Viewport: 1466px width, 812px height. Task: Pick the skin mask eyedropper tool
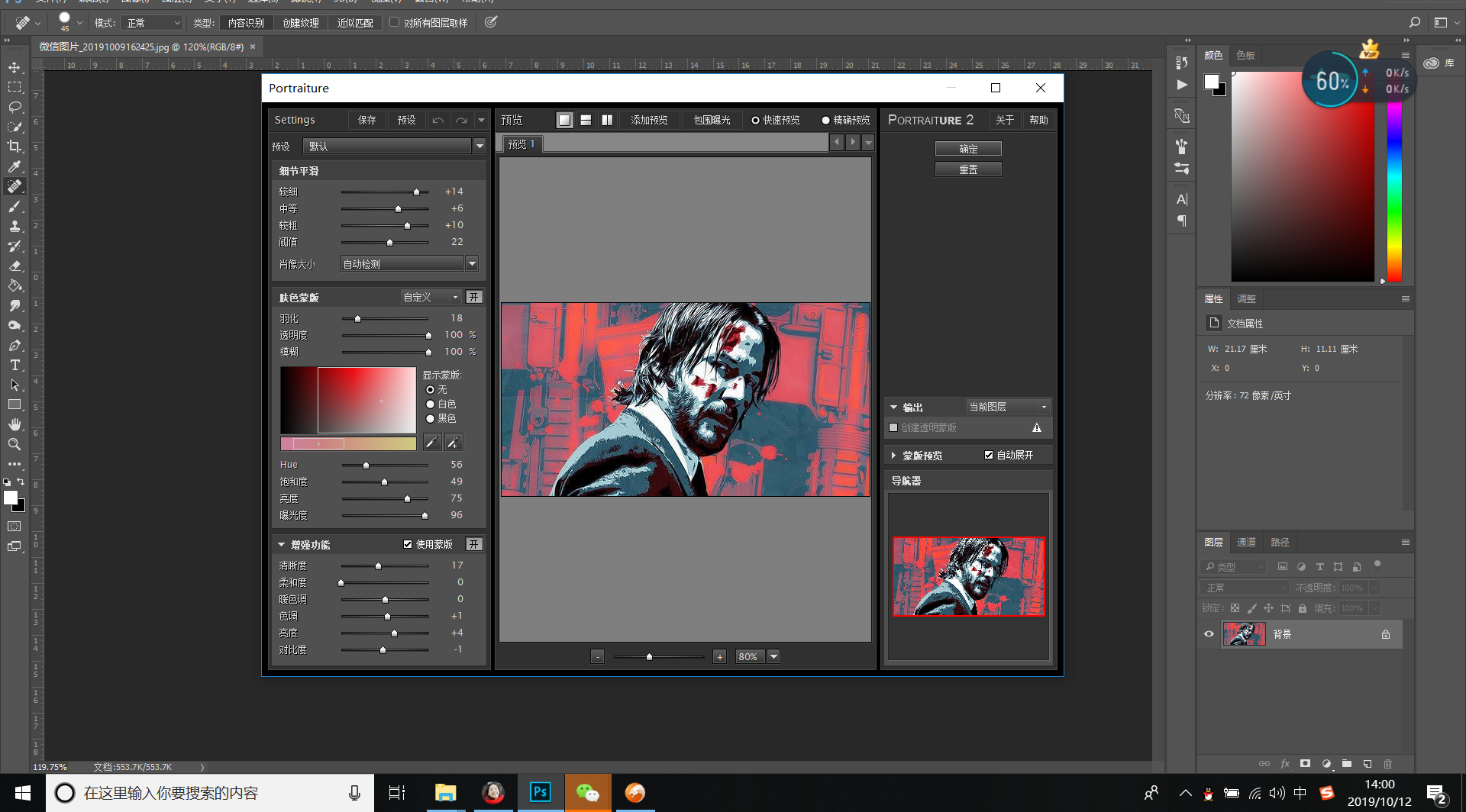click(x=432, y=443)
